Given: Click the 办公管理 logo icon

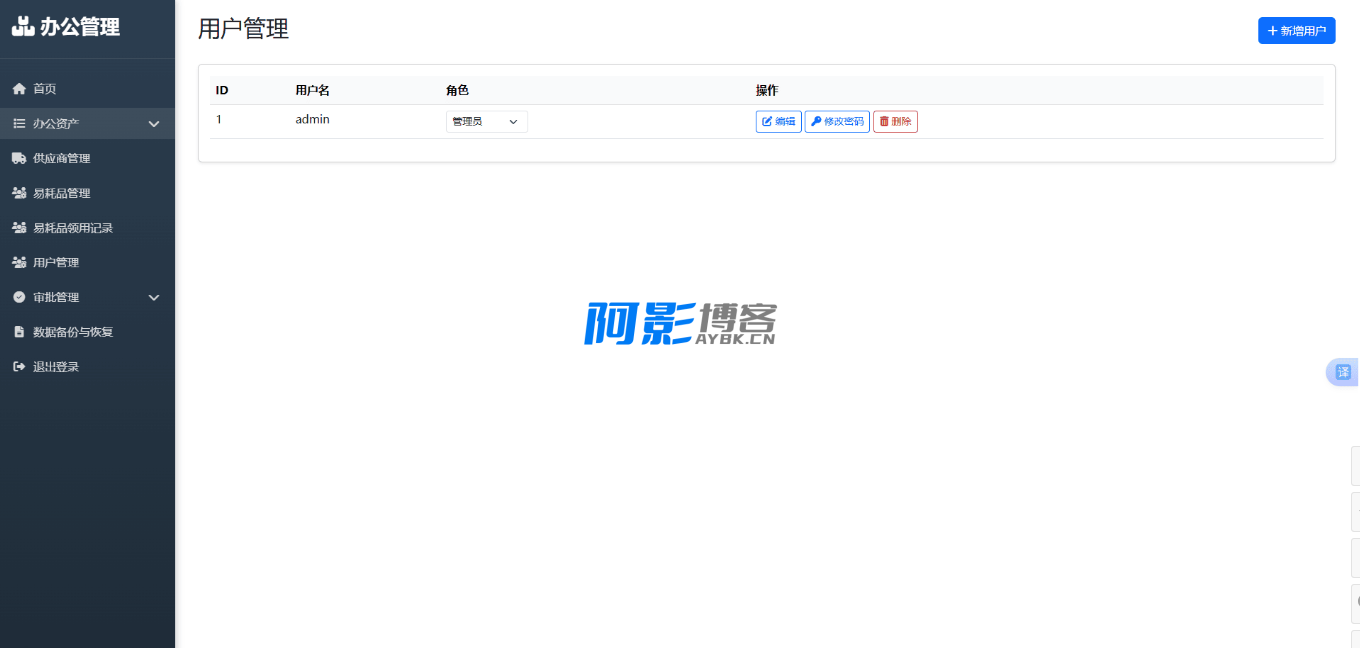Looking at the screenshot, I should click(x=23, y=27).
